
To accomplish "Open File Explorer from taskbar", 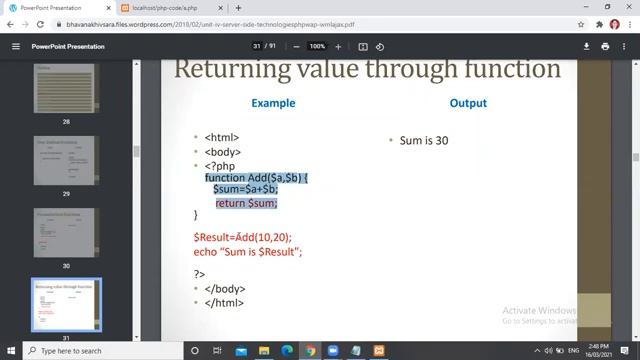I will pyautogui.click(x=264, y=351).
